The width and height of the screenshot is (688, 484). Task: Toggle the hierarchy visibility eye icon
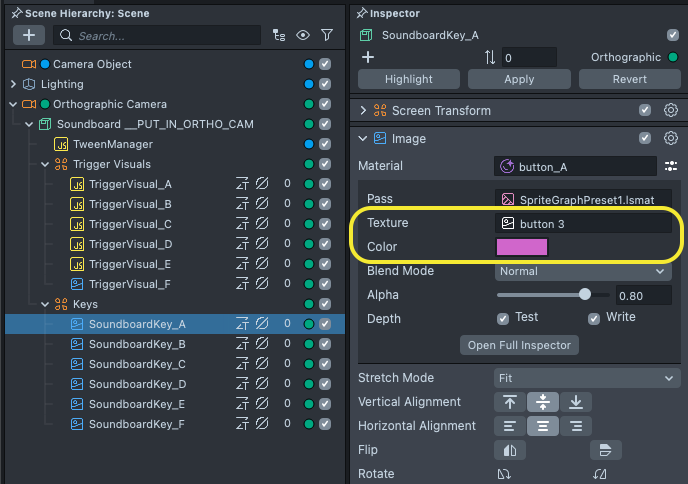[x=303, y=35]
